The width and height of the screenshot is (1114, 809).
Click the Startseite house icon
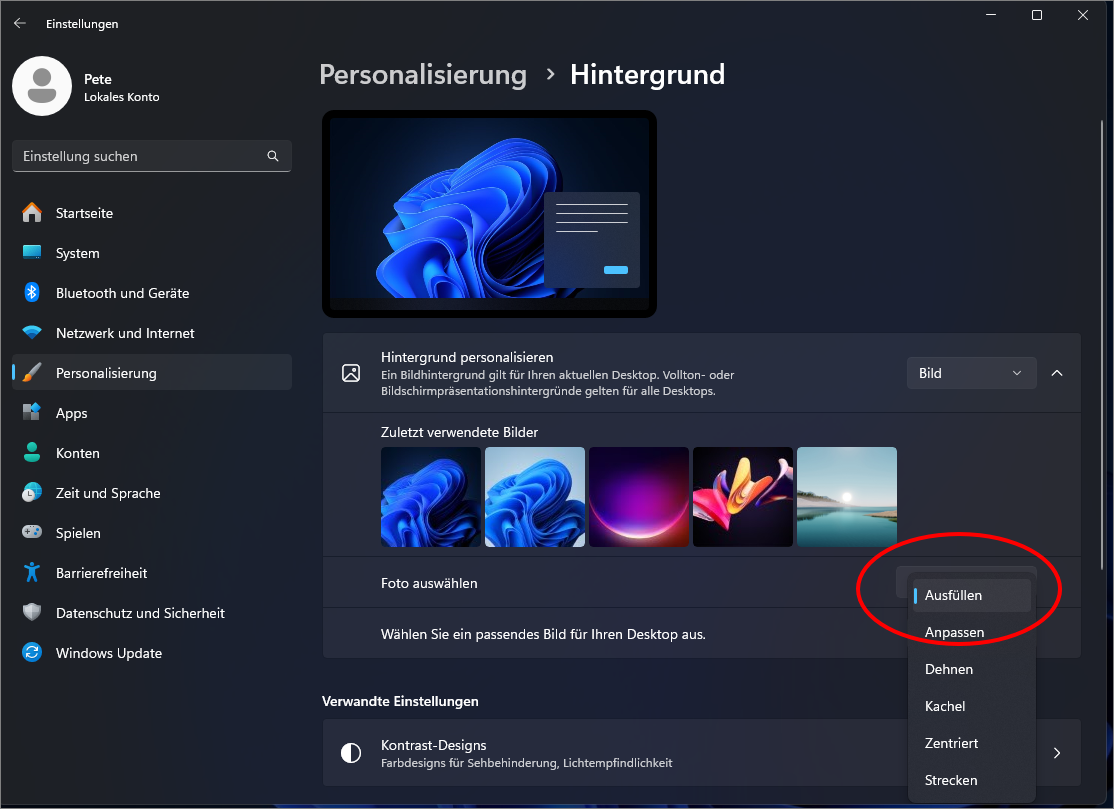click(32, 212)
